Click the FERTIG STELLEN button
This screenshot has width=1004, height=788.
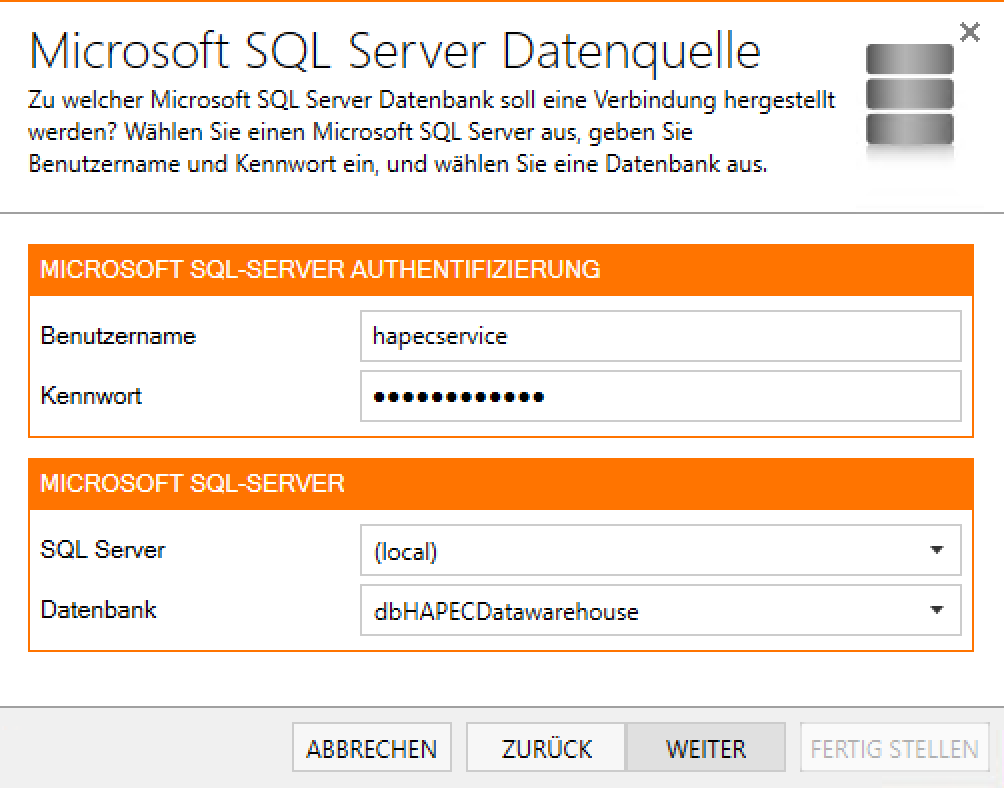coord(894,749)
